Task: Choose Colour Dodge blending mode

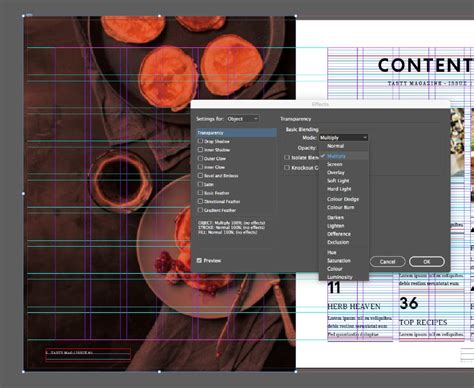Action: [x=344, y=199]
